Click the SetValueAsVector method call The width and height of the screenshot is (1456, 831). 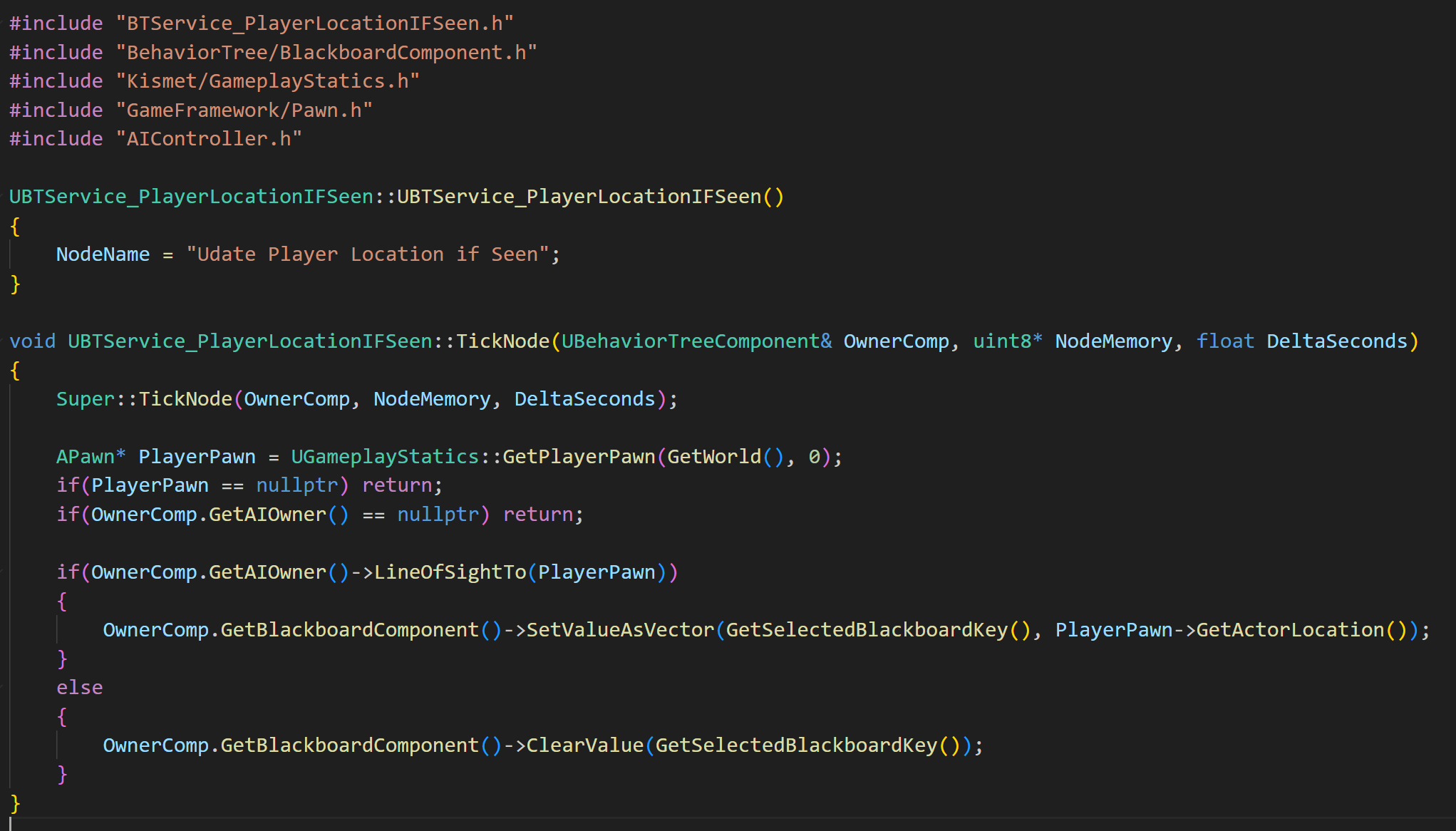tap(620, 630)
